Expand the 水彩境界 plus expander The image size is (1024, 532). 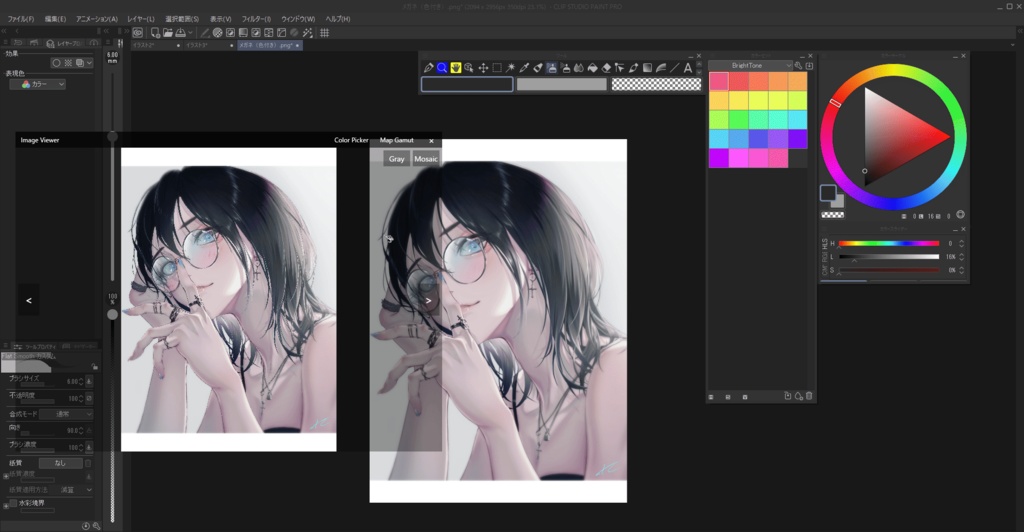click(x=6, y=506)
